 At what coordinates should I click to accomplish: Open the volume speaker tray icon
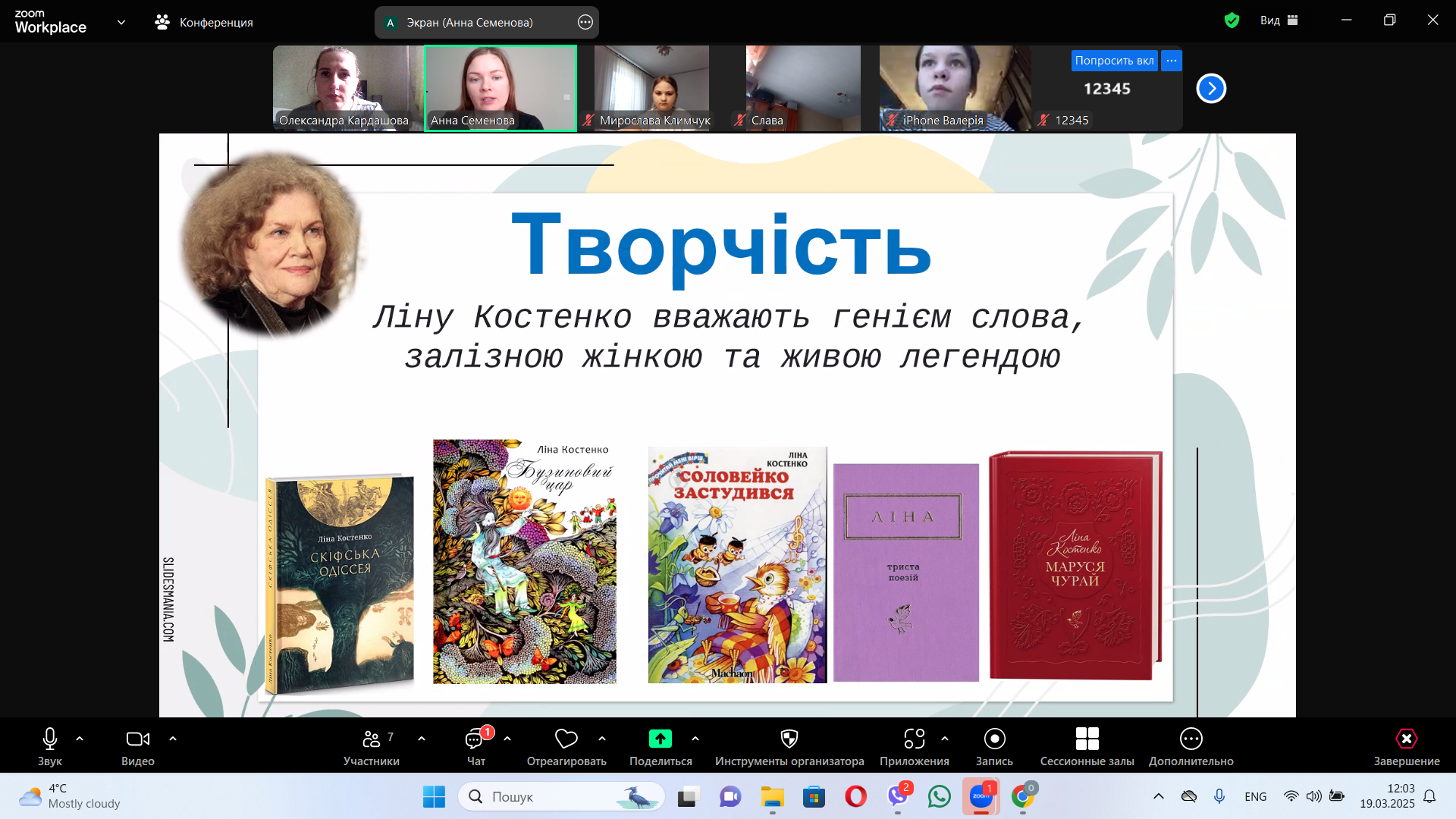click(x=1313, y=796)
